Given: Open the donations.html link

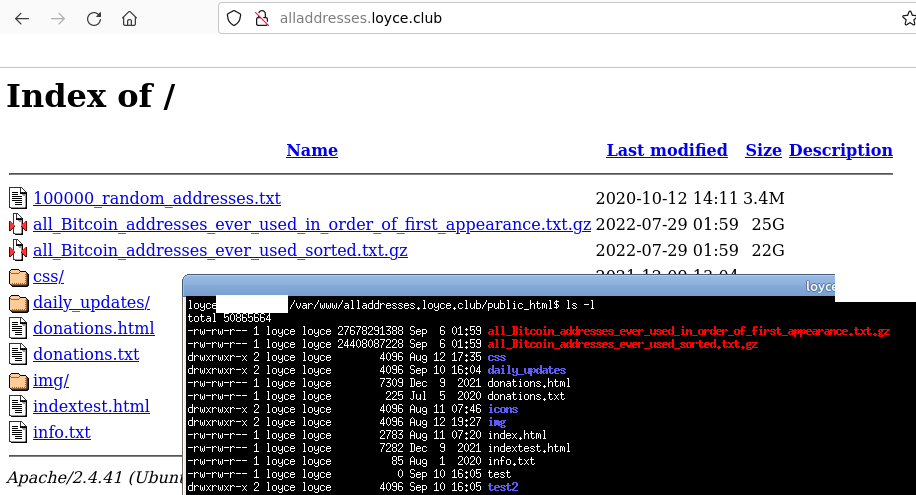Looking at the screenshot, I should click(93, 328).
